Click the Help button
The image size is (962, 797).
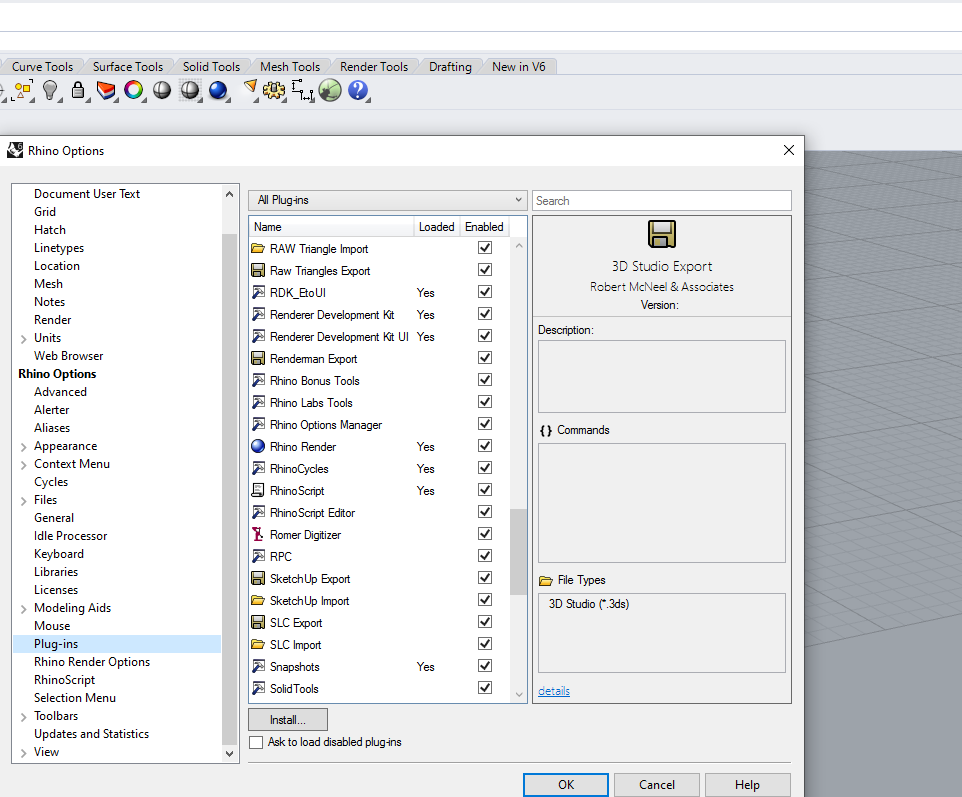point(747,785)
